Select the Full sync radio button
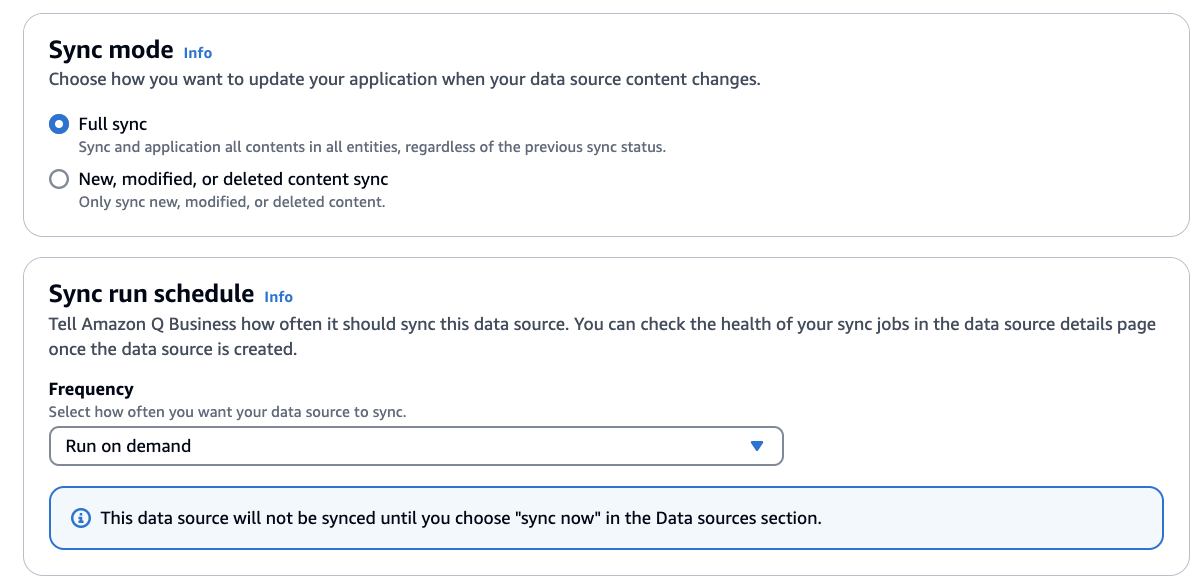The image size is (1199, 586). coord(59,125)
